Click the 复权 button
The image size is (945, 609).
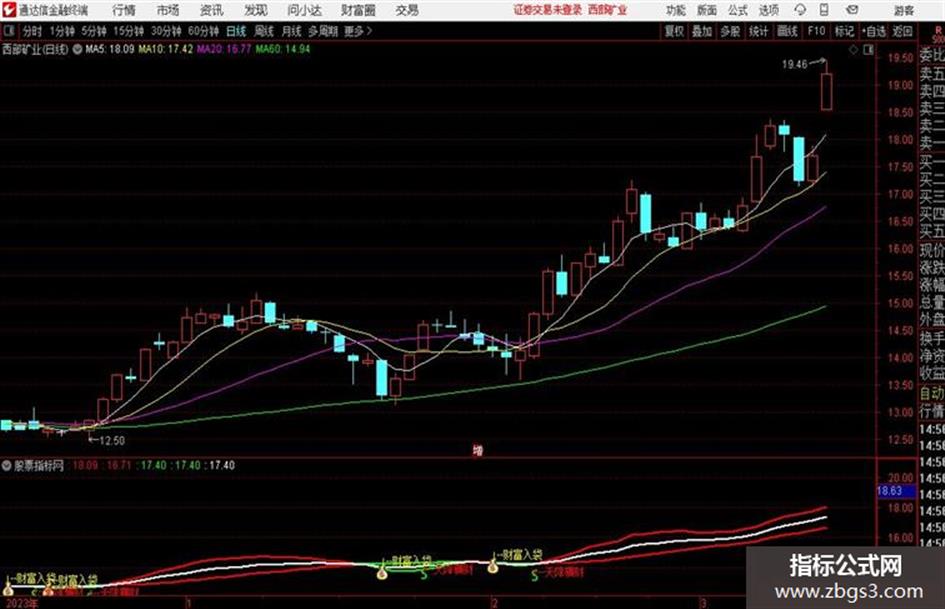674,31
